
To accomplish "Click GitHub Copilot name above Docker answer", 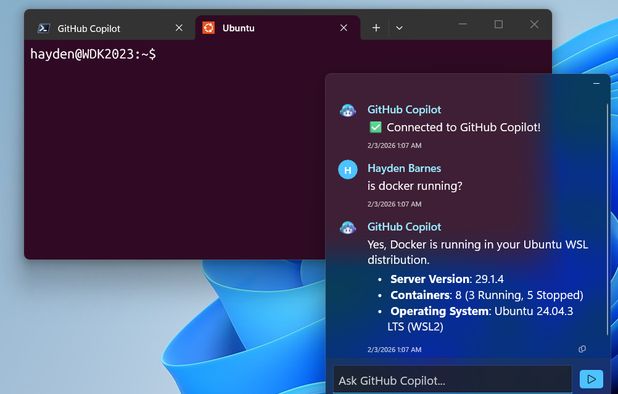I will pos(404,227).
